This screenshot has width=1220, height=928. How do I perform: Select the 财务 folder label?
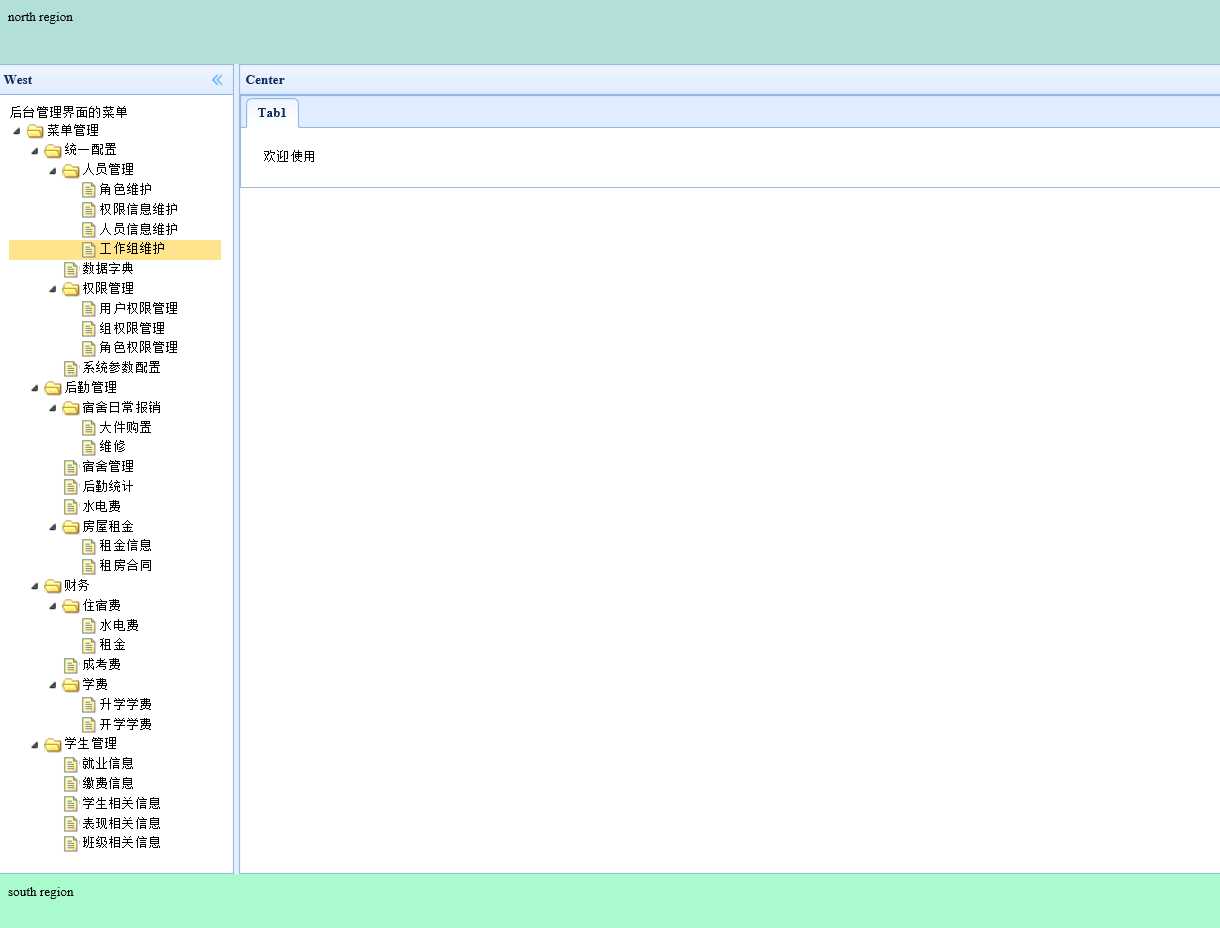(77, 586)
